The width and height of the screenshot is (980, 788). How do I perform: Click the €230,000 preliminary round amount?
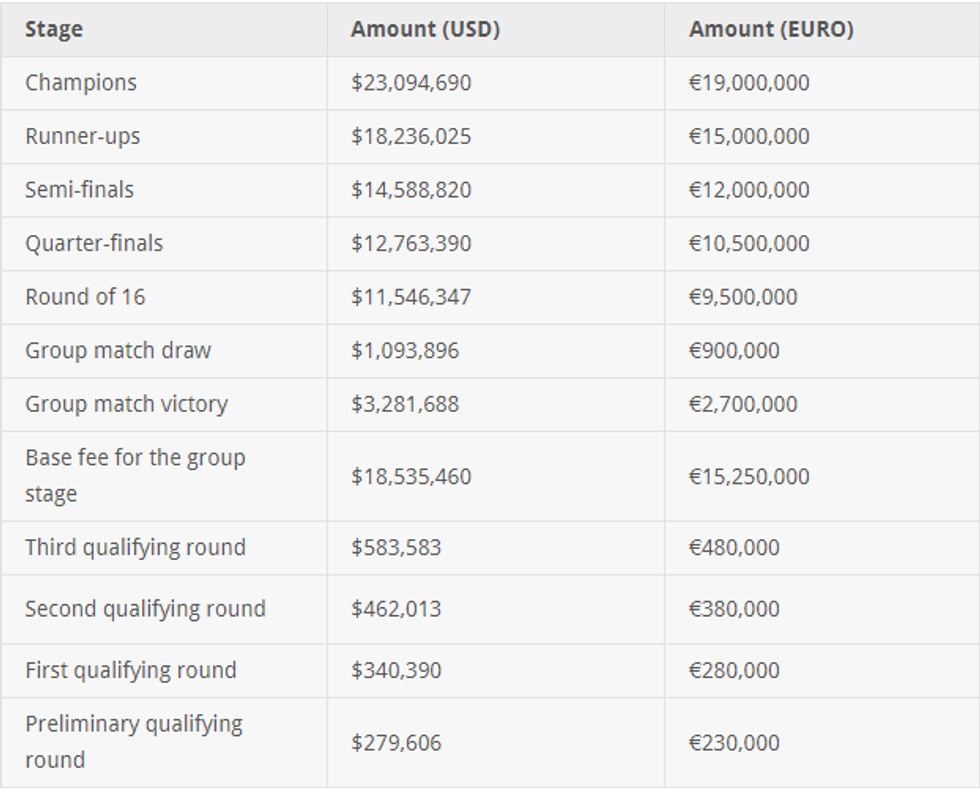[x=734, y=743]
